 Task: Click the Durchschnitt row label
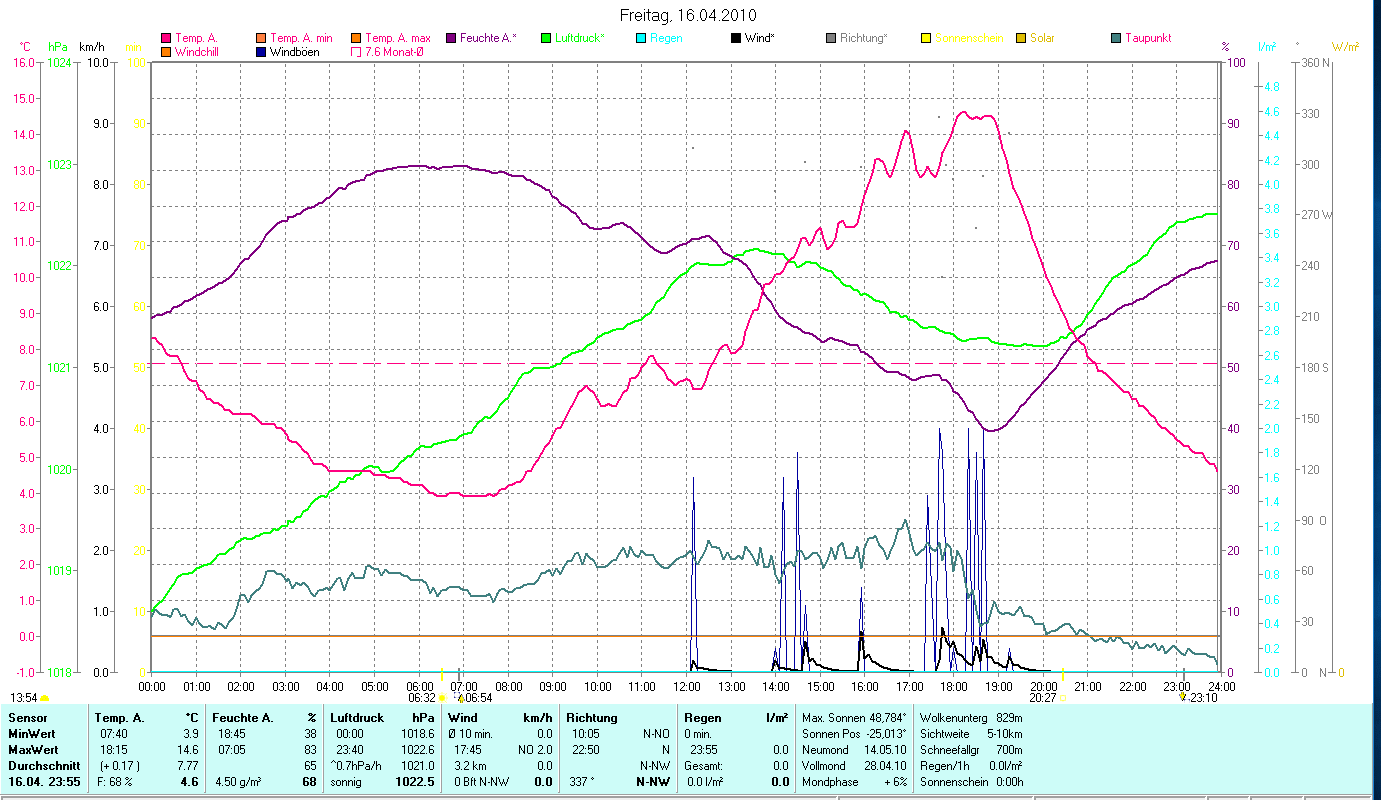point(42,765)
